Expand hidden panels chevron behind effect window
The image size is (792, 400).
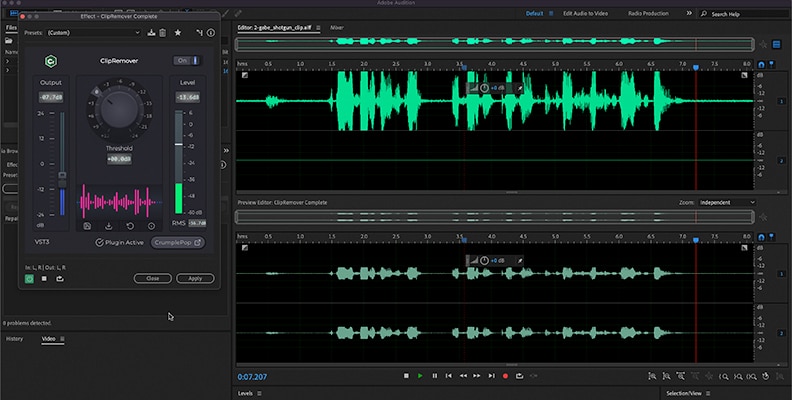tap(226, 151)
